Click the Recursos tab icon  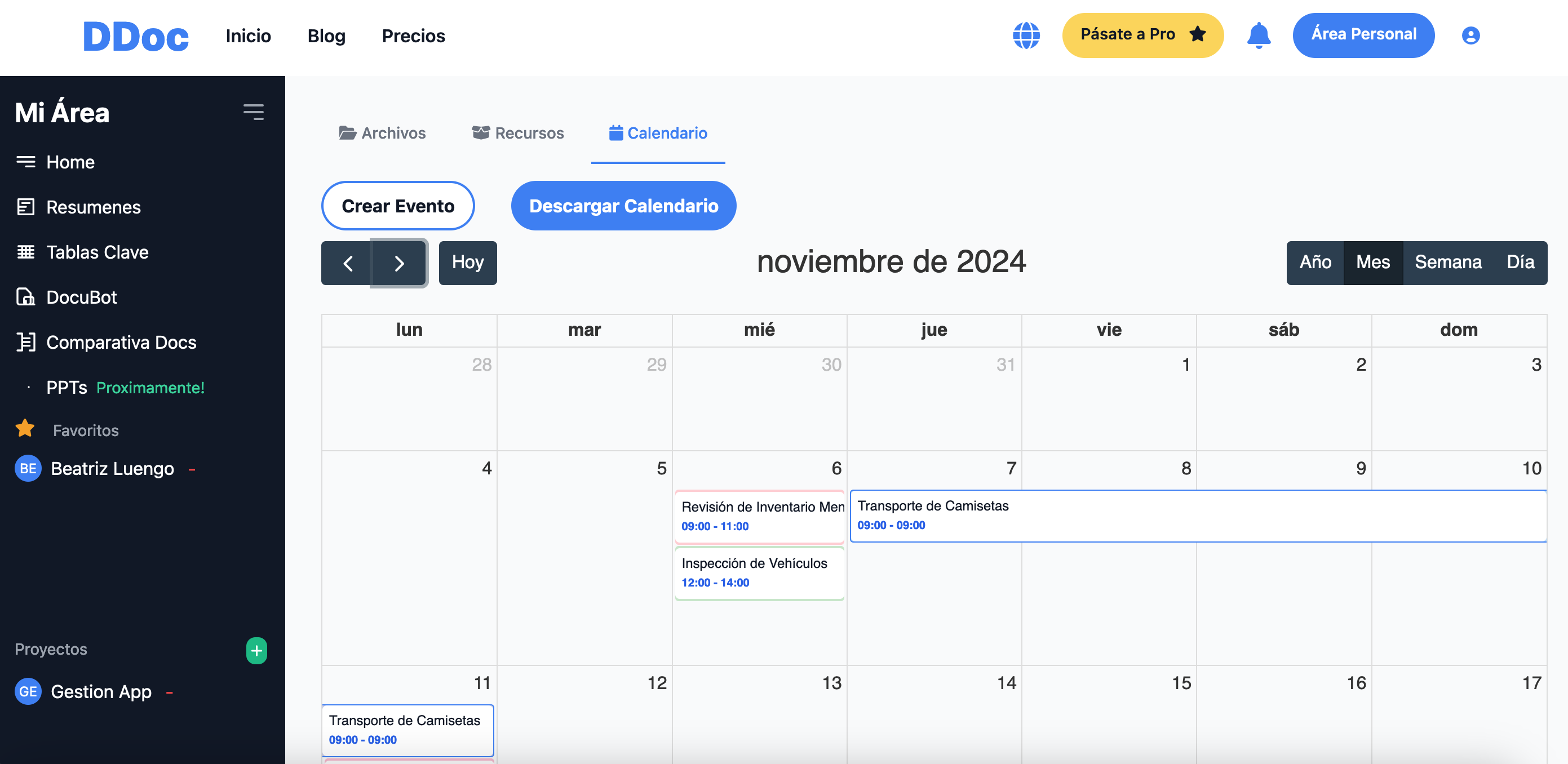click(480, 132)
